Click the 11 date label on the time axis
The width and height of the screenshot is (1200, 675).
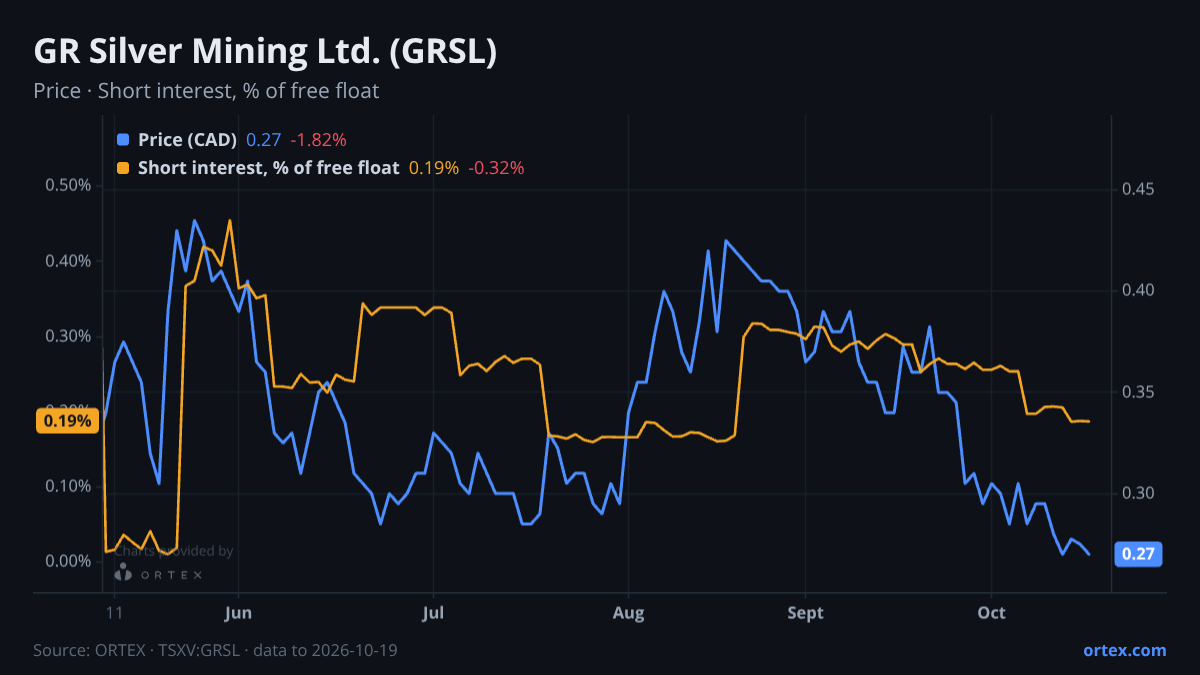114,612
